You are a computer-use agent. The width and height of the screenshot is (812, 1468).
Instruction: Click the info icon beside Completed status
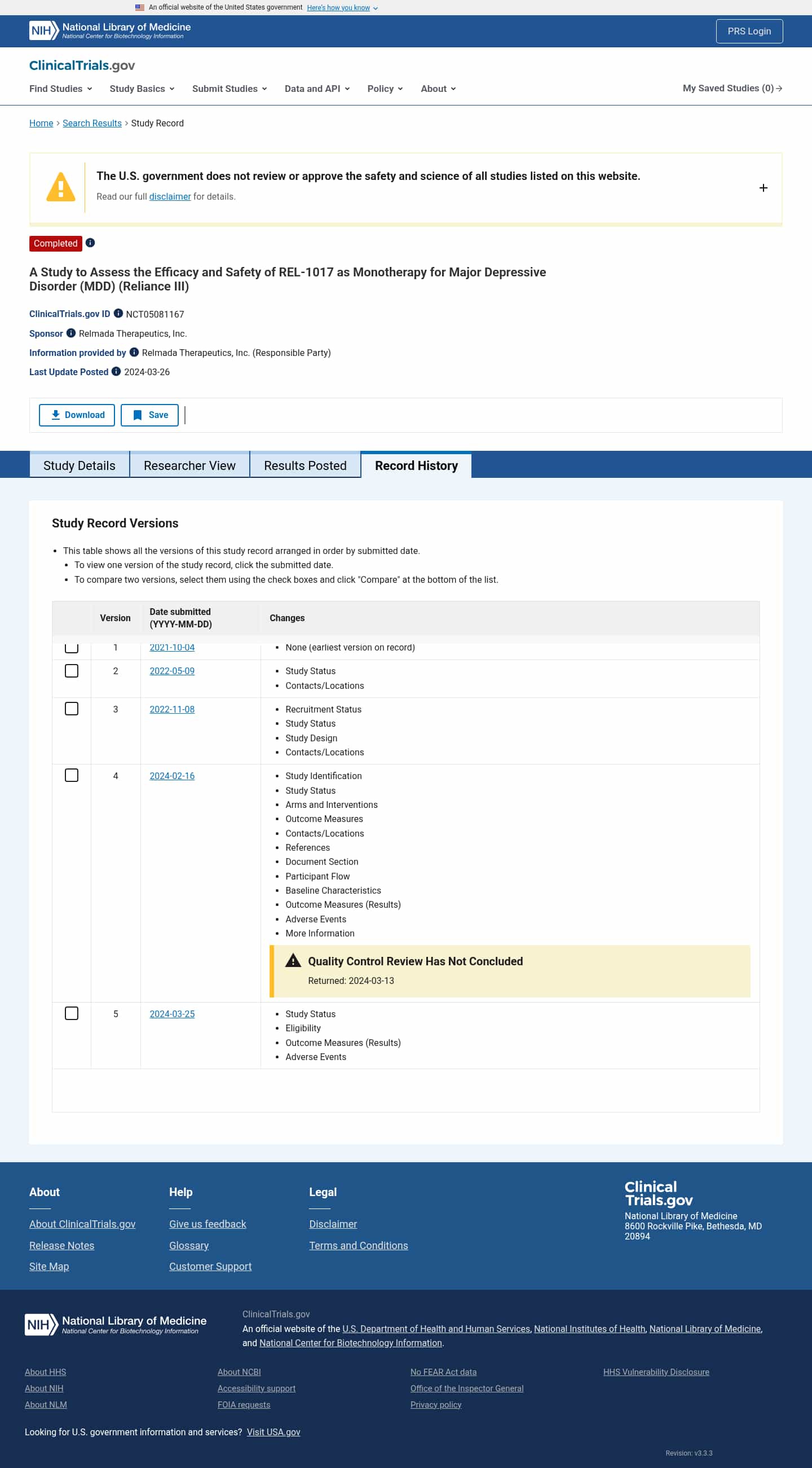pos(90,243)
